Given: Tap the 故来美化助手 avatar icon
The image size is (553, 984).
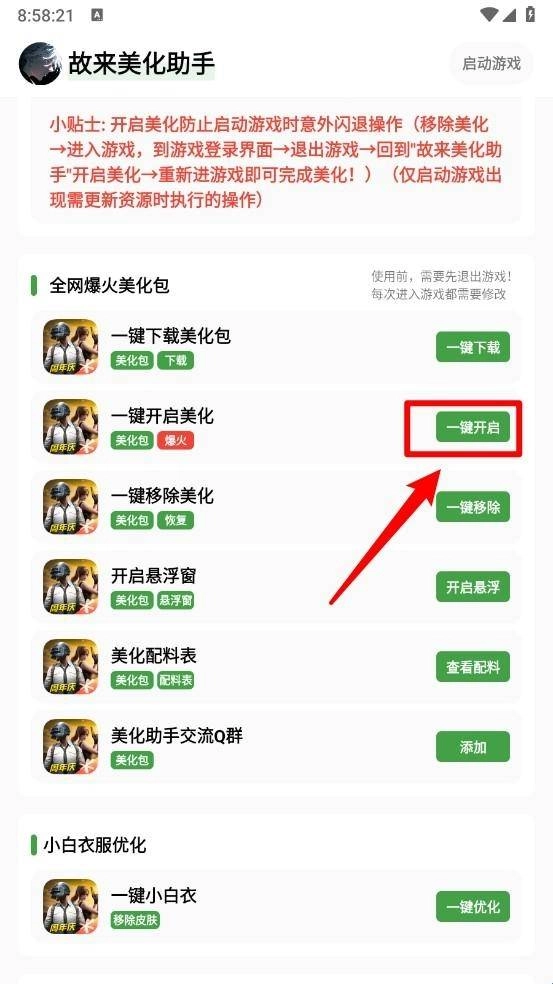Looking at the screenshot, I should point(40,63).
